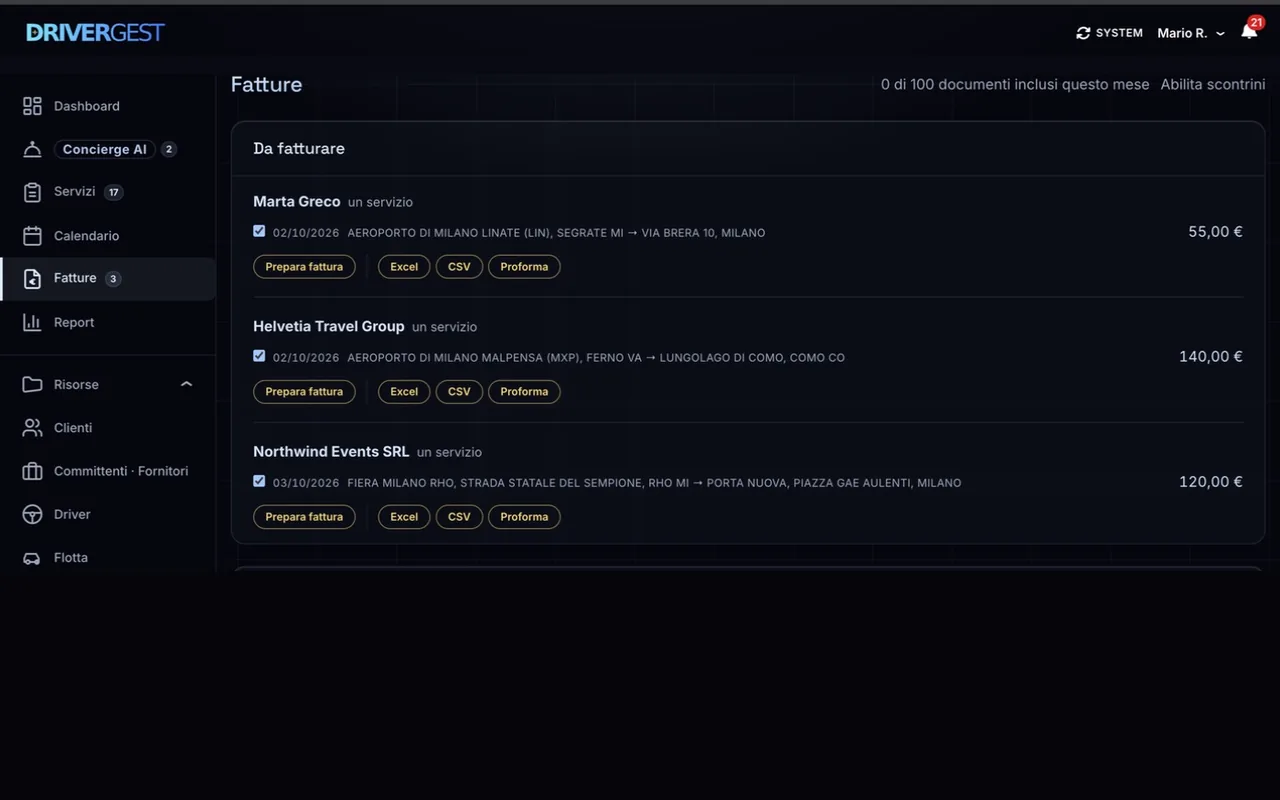1280x800 pixels.
Task: Generate Proforma for Northwind Events SRL
Action: click(524, 517)
